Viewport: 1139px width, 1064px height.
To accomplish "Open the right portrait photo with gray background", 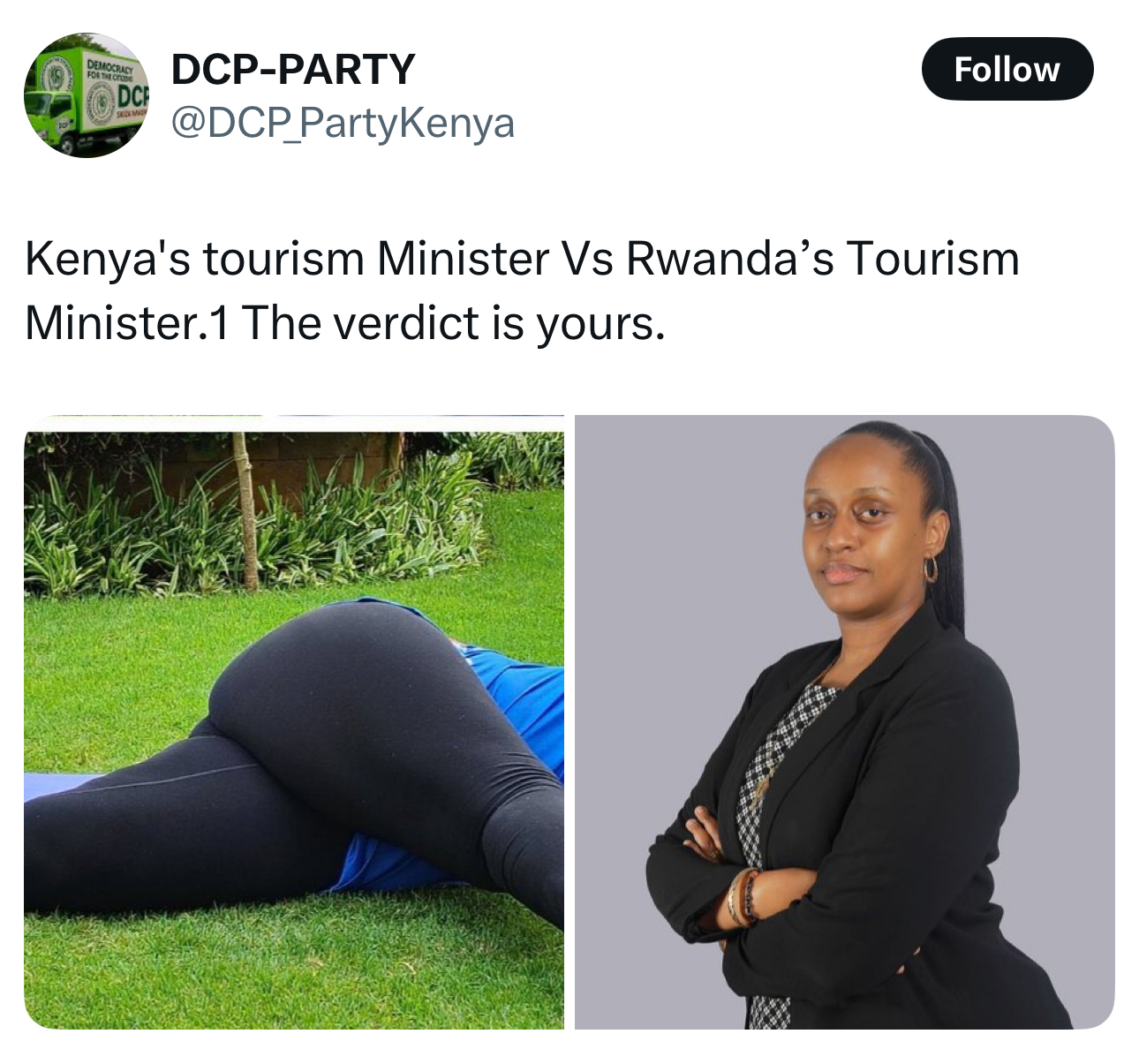I will pos(845,721).
